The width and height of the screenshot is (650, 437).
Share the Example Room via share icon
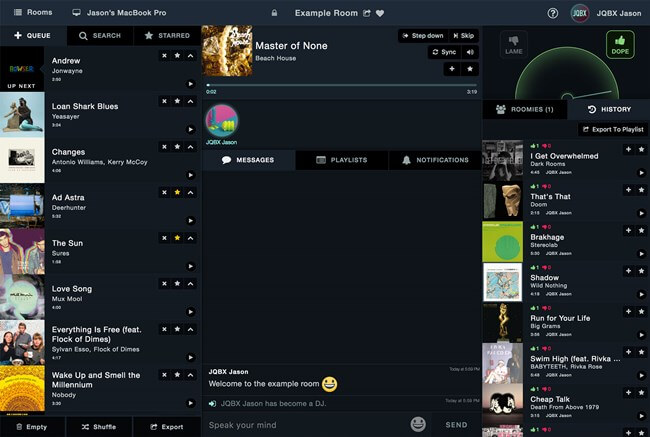367,13
